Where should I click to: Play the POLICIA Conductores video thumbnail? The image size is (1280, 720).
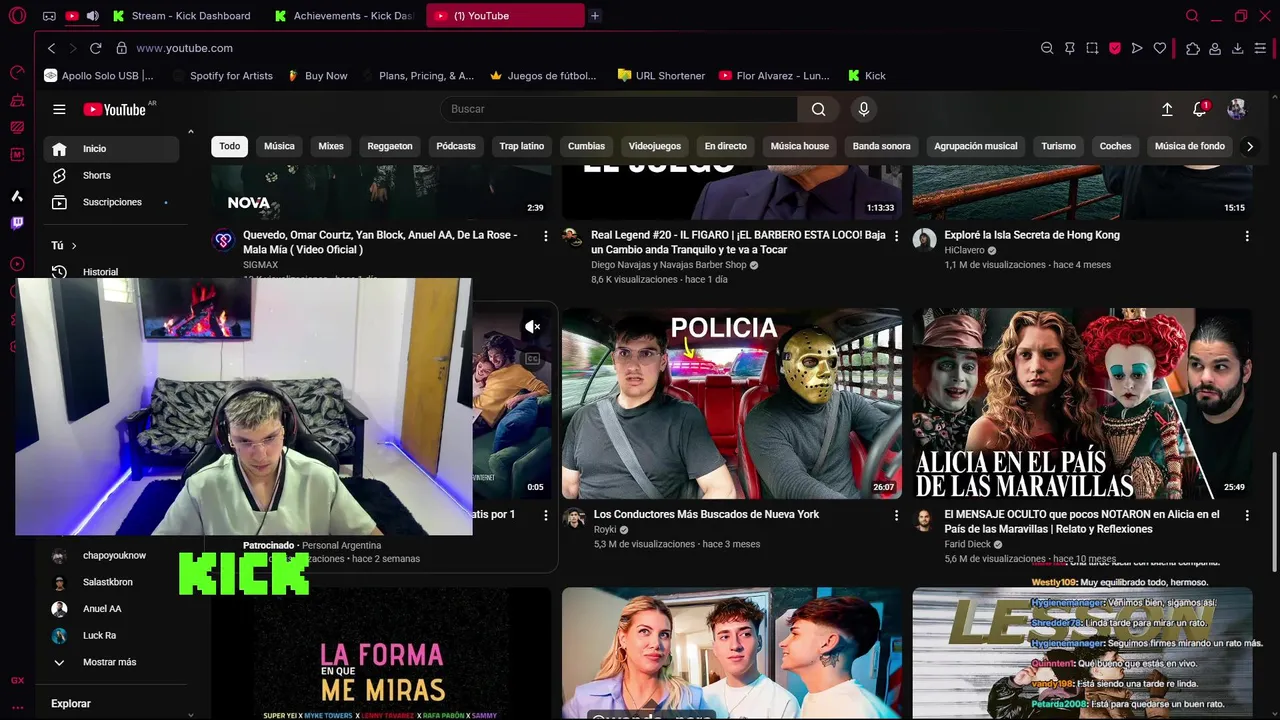pos(732,403)
